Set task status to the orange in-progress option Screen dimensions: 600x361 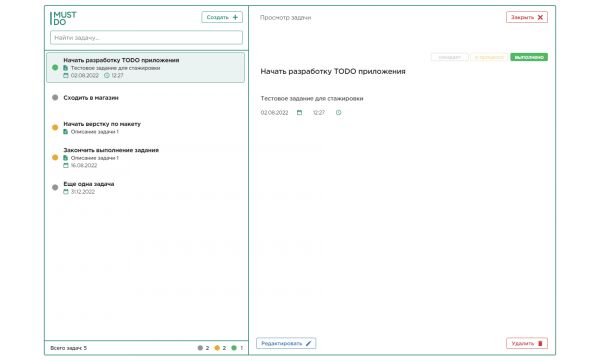[489, 57]
